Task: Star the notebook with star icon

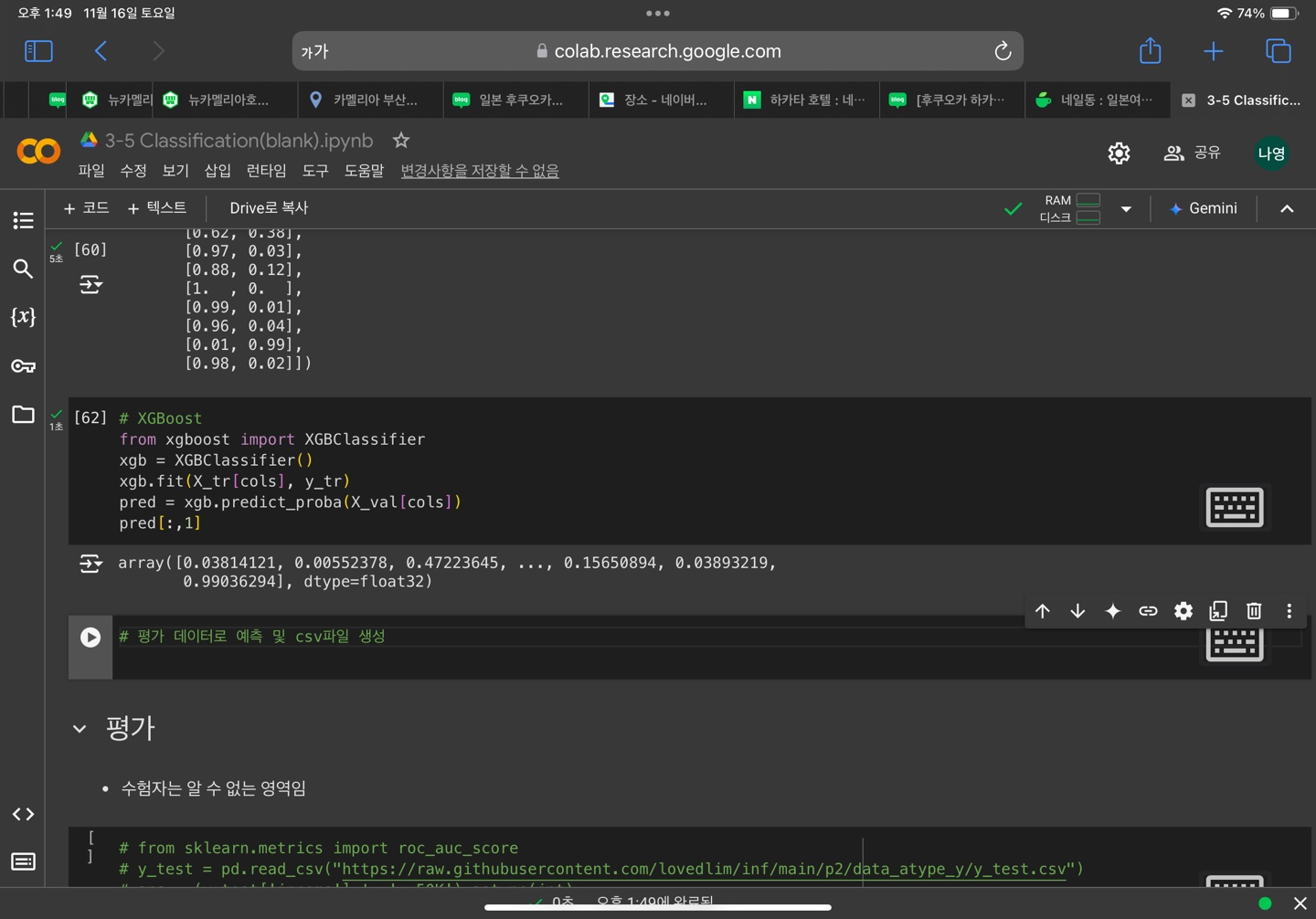Action: [x=401, y=140]
